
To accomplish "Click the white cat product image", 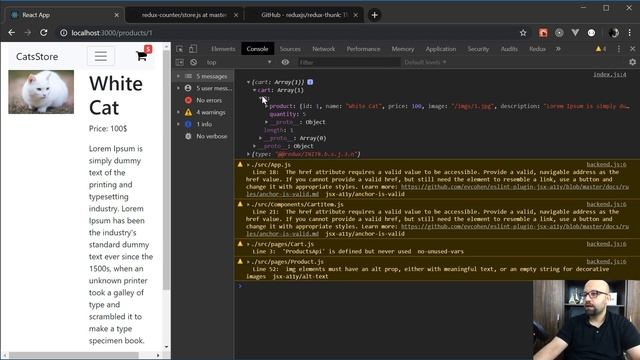I will 41,92.
